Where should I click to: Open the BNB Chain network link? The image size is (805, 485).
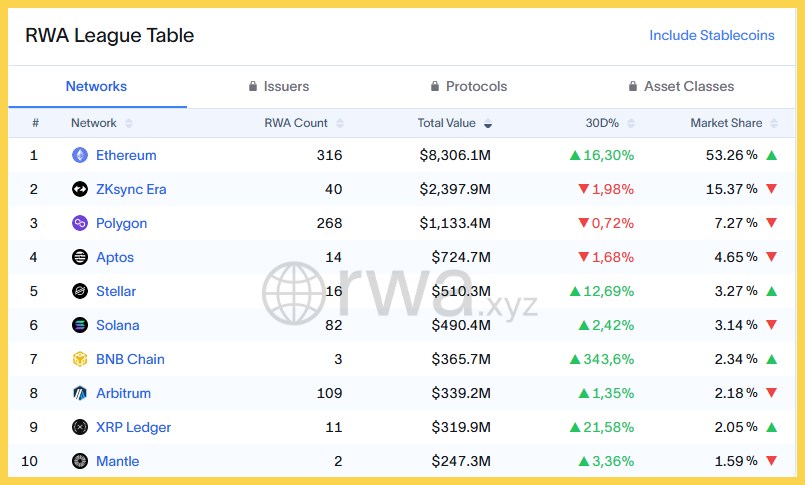130,359
